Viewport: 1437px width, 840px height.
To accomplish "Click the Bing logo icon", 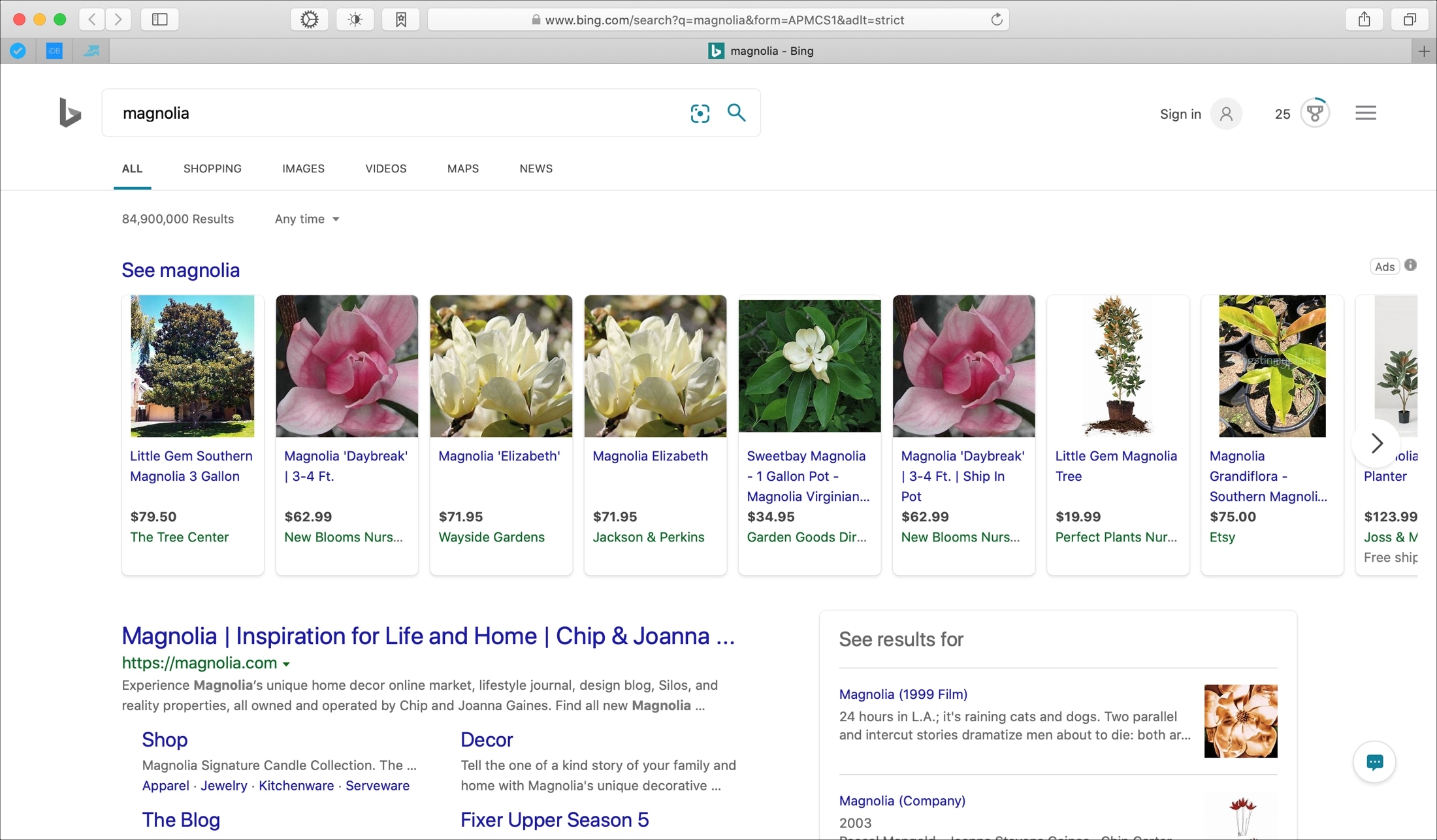I will click(x=70, y=112).
